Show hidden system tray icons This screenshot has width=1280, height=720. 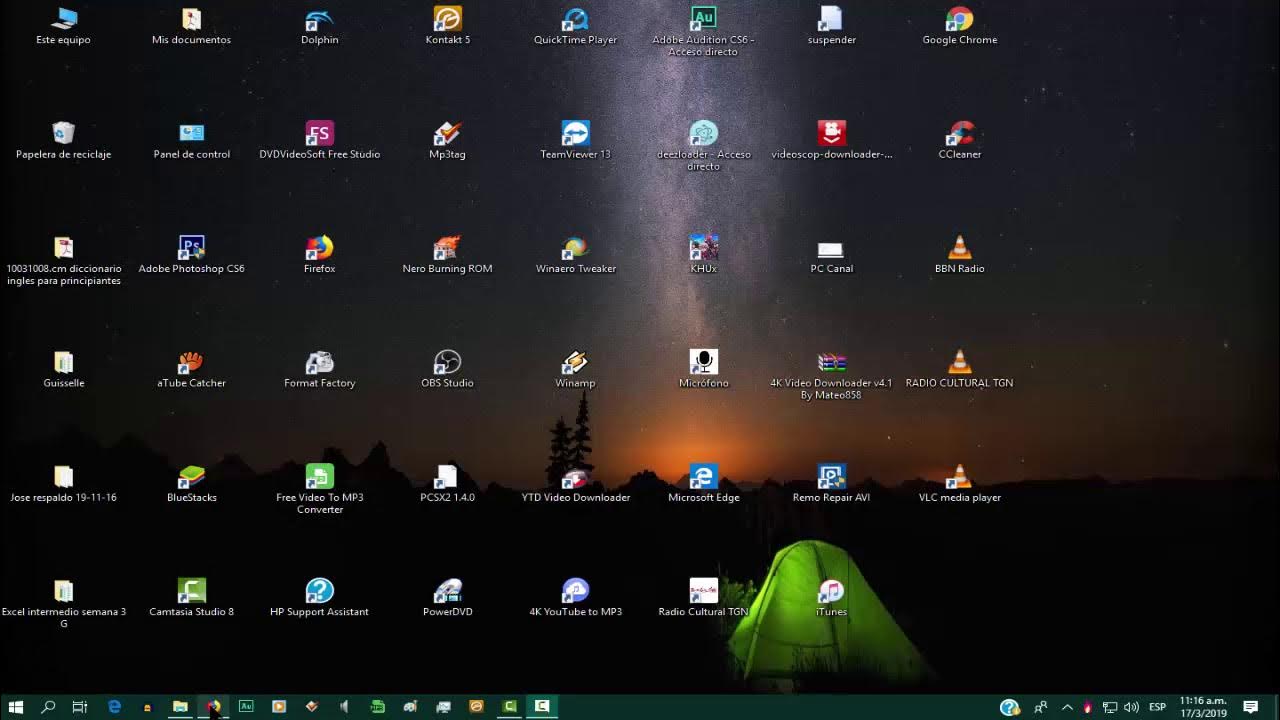[1066, 707]
